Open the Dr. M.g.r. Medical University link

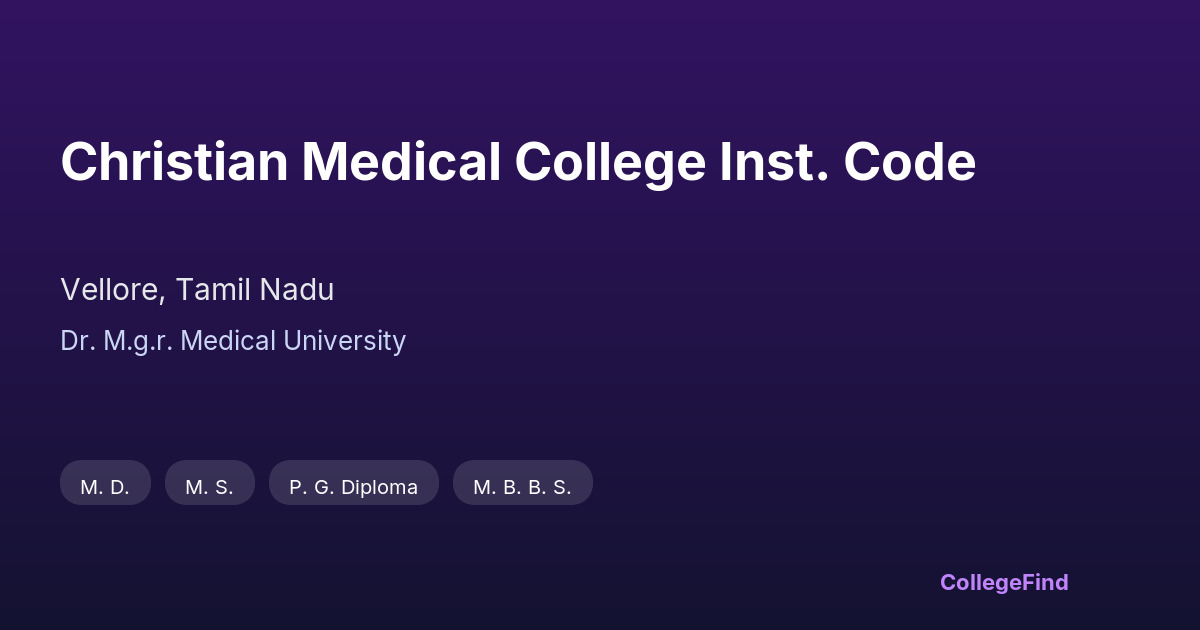point(233,341)
